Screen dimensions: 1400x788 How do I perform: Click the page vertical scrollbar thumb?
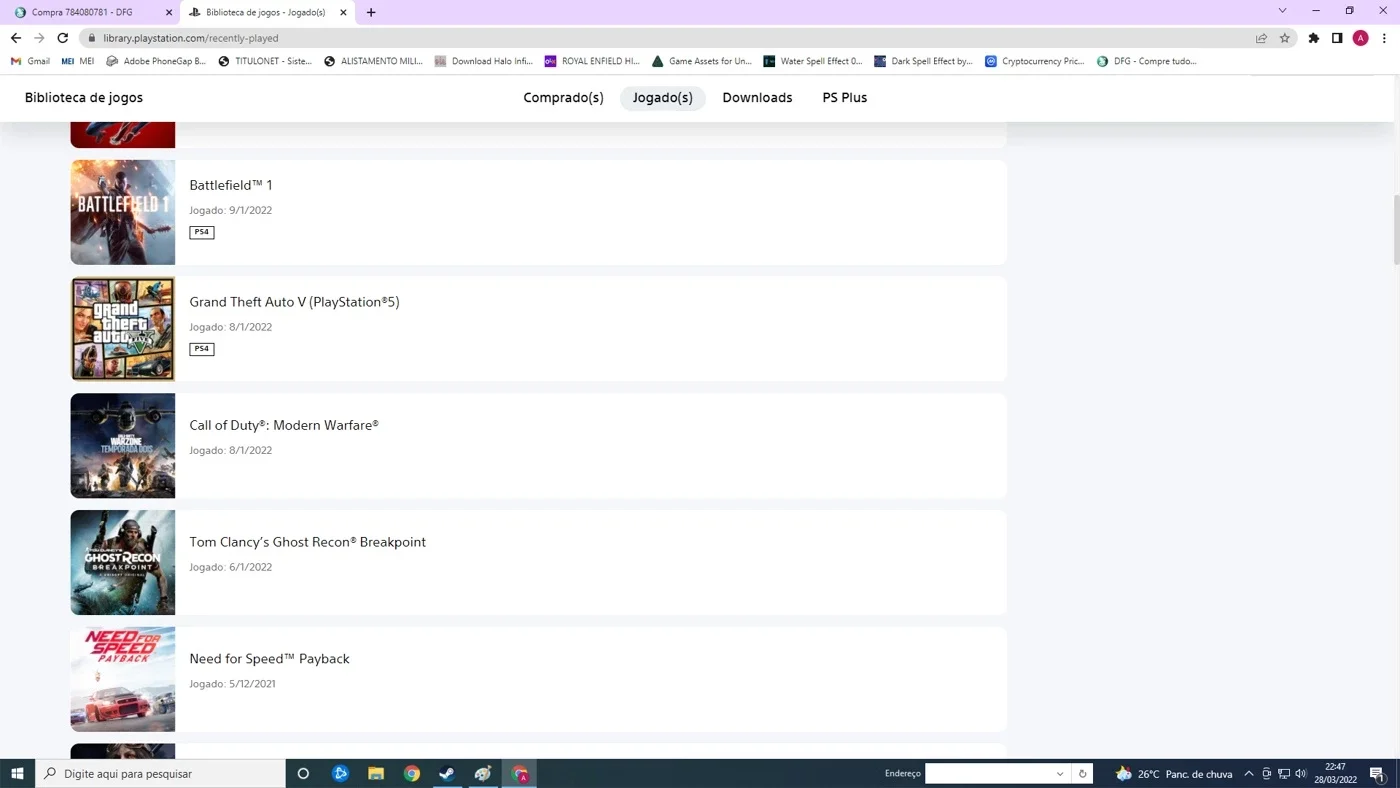(1395, 229)
